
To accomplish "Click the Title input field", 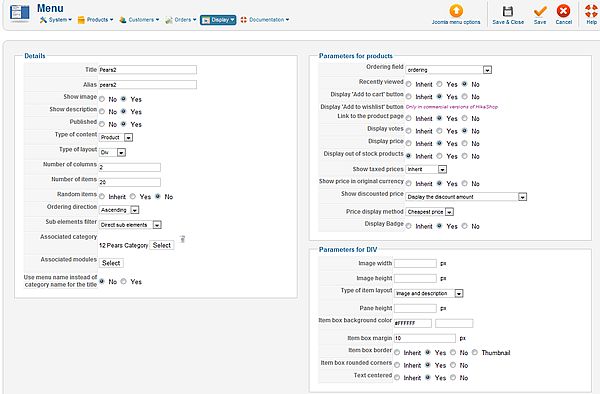I will point(148,70).
